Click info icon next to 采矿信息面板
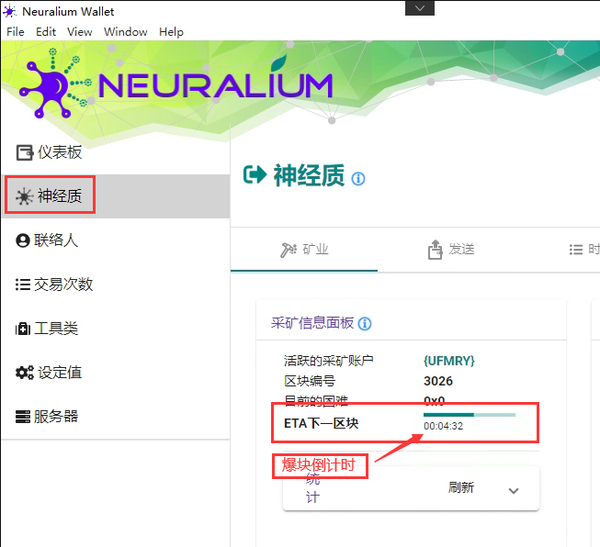This screenshot has height=547, width=600. coord(365,324)
